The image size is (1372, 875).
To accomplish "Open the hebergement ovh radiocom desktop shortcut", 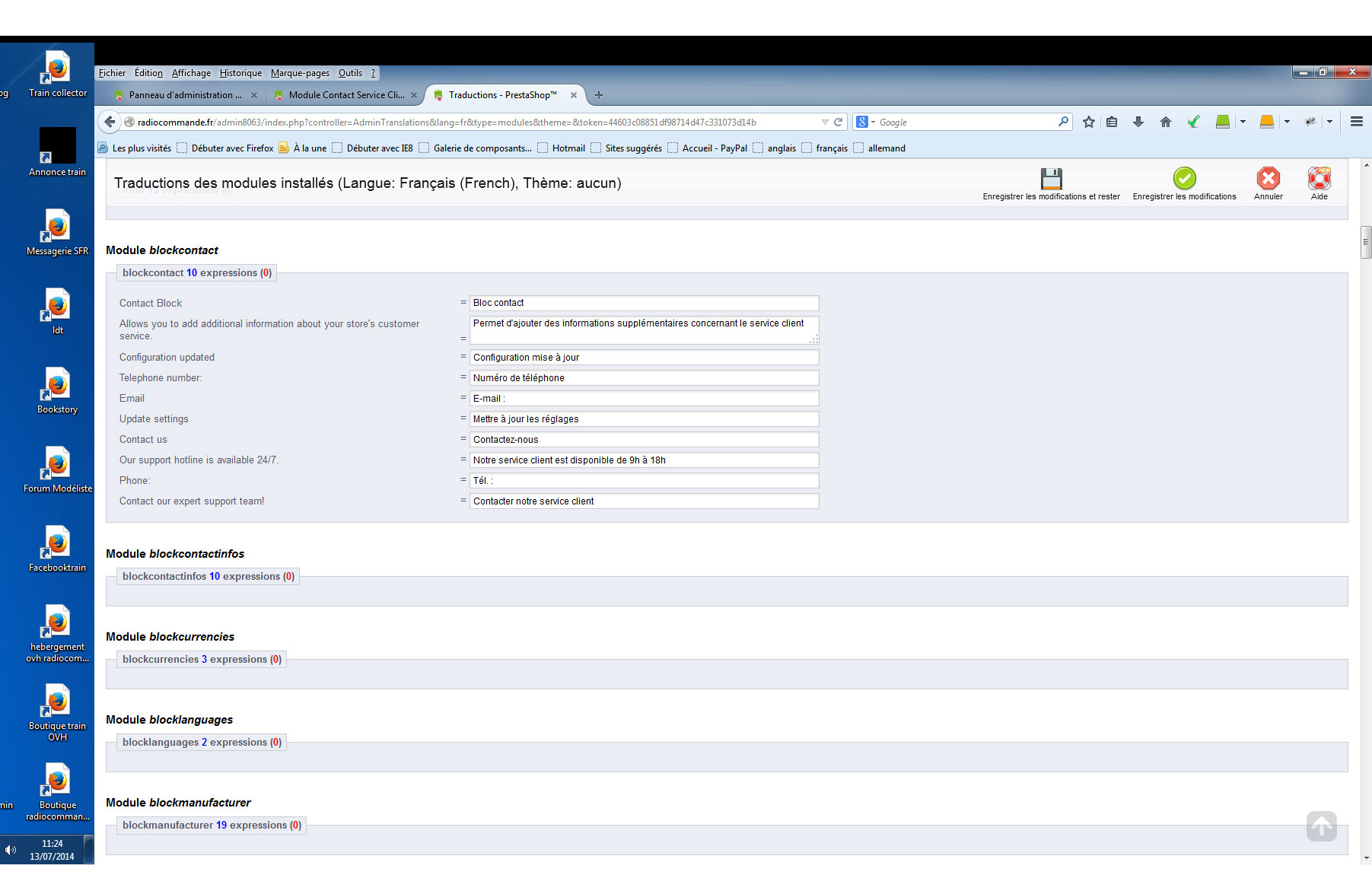I will [58, 634].
